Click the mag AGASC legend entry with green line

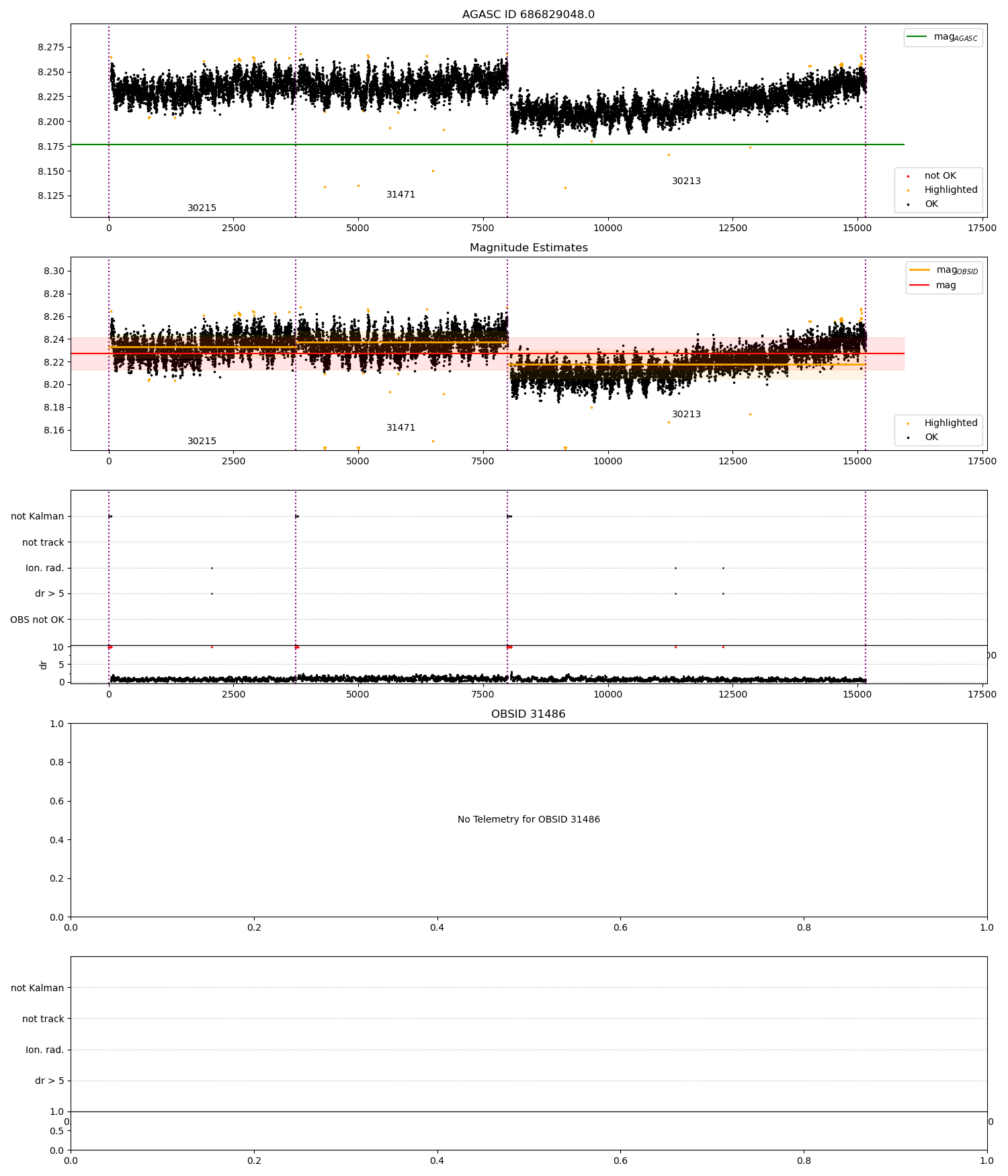click(943, 37)
